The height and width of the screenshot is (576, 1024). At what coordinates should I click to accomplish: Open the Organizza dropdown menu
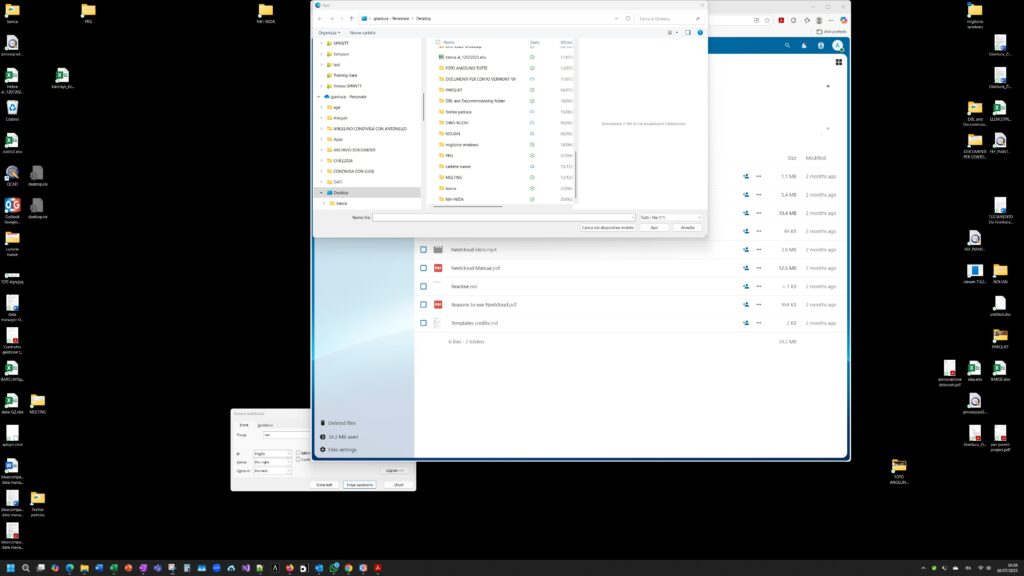pos(330,32)
